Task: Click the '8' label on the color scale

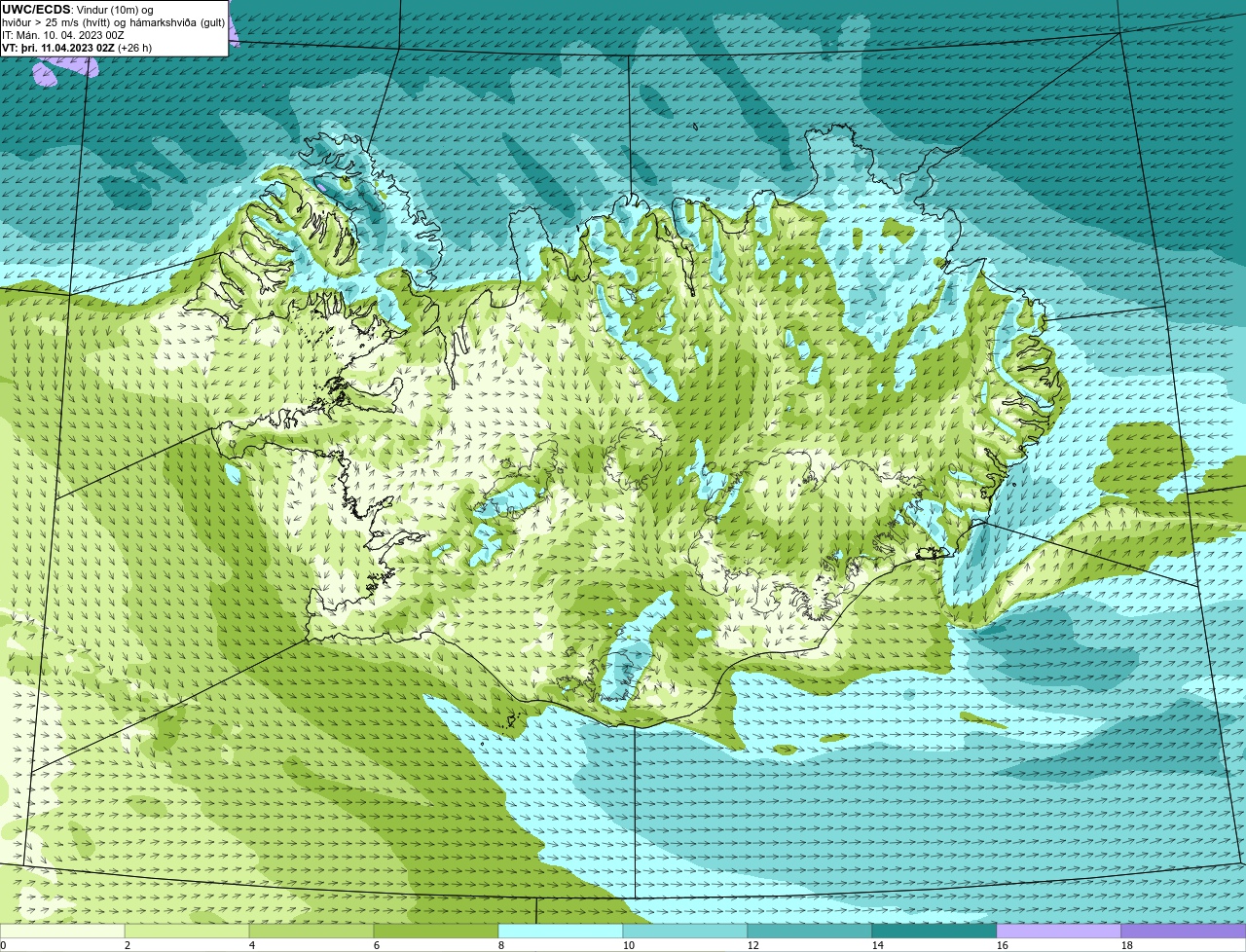Action: pos(501,945)
